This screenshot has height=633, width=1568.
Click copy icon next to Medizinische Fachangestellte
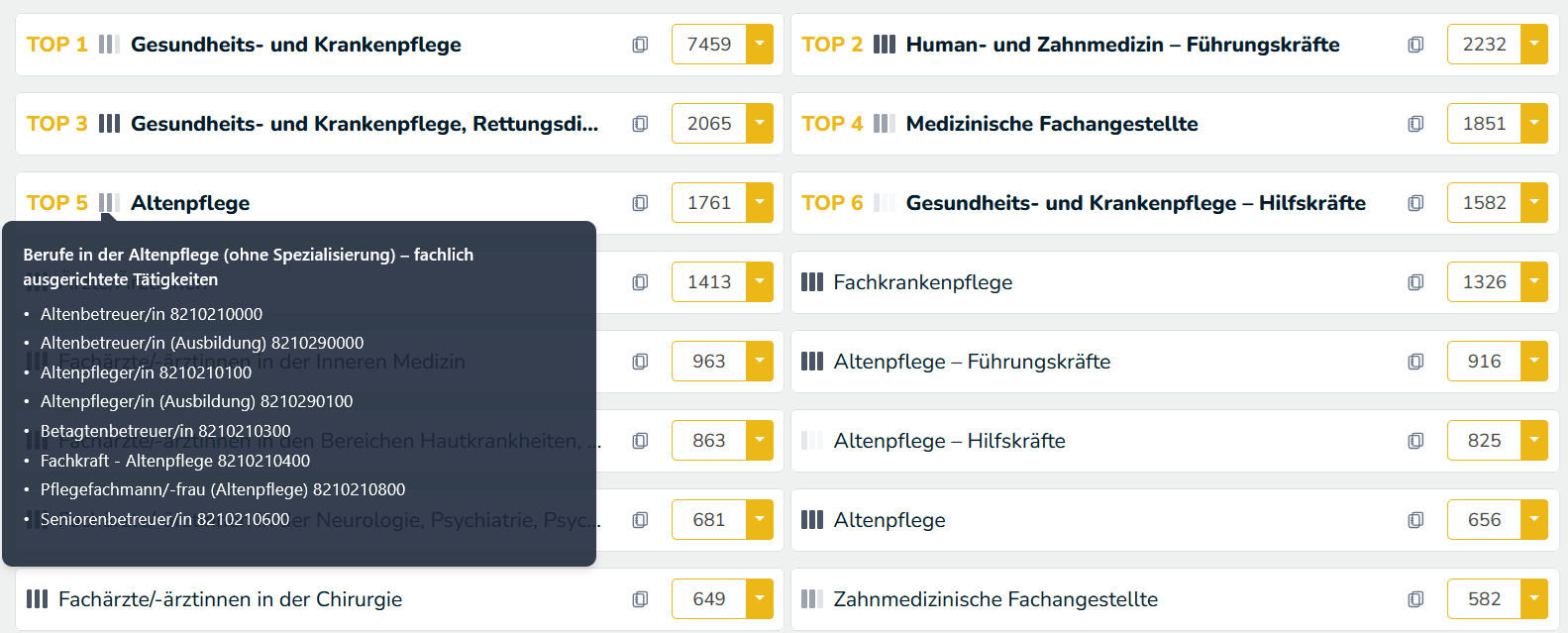[x=1415, y=124]
